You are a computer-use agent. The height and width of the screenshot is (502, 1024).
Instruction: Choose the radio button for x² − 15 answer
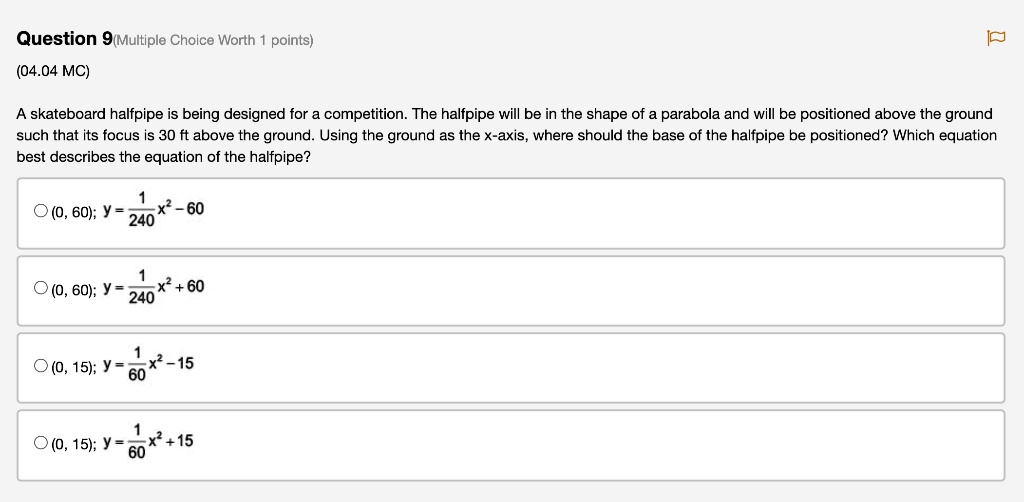coord(40,366)
